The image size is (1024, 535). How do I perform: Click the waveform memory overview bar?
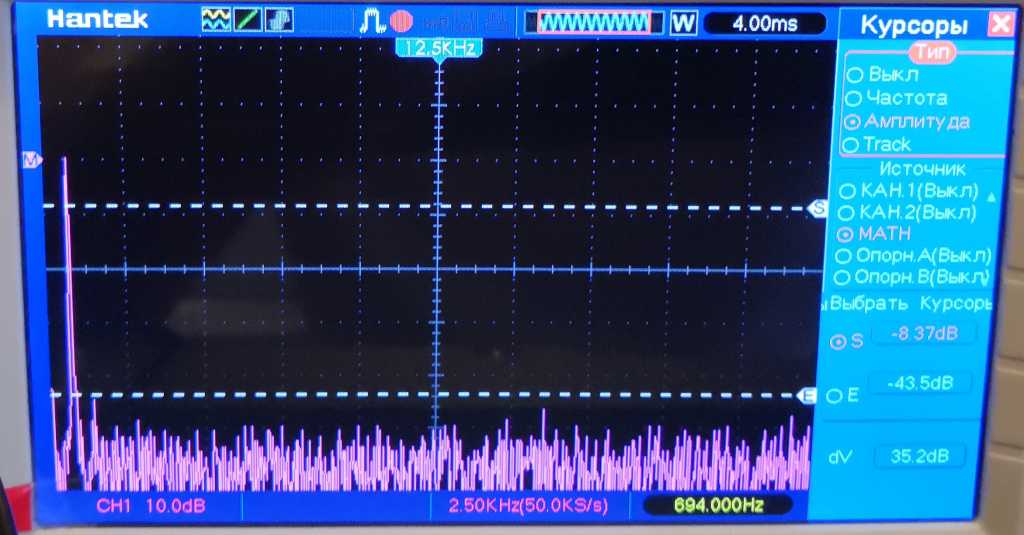(x=594, y=23)
